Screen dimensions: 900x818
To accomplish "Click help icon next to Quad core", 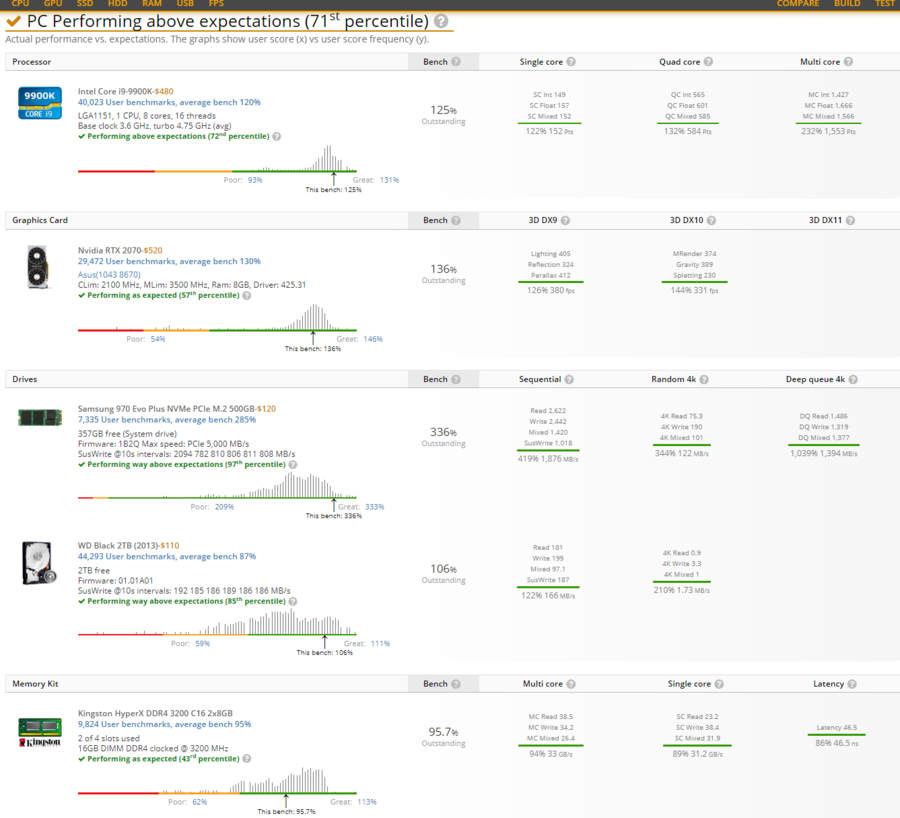I will point(708,61).
